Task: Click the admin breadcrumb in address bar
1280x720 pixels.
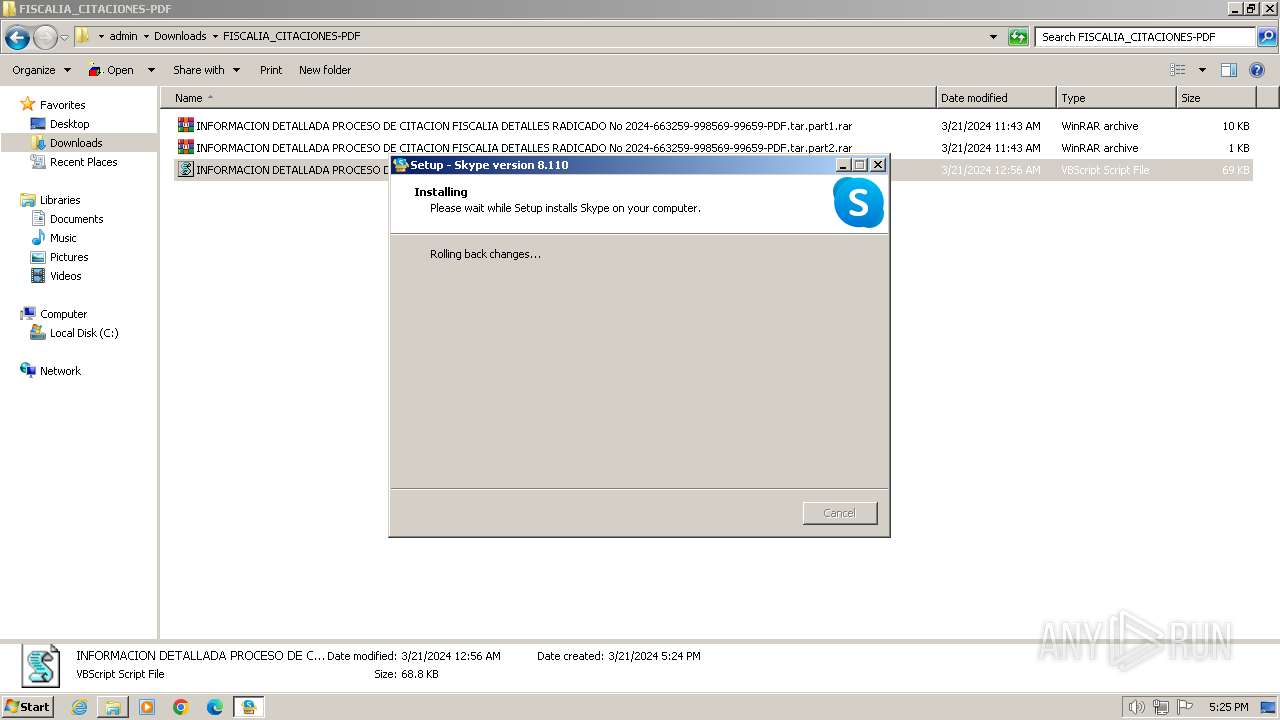Action: 123,36
